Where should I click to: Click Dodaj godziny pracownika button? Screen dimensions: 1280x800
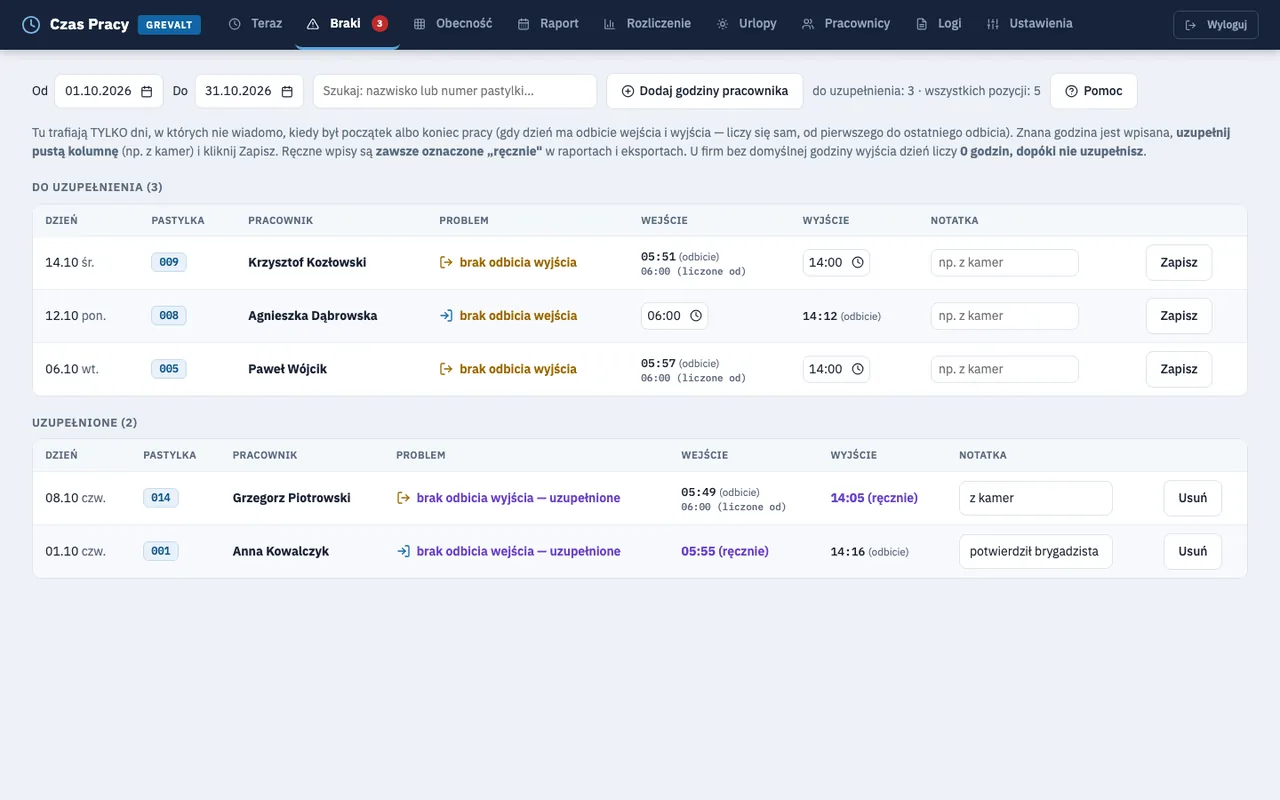click(x=705, y=91)
